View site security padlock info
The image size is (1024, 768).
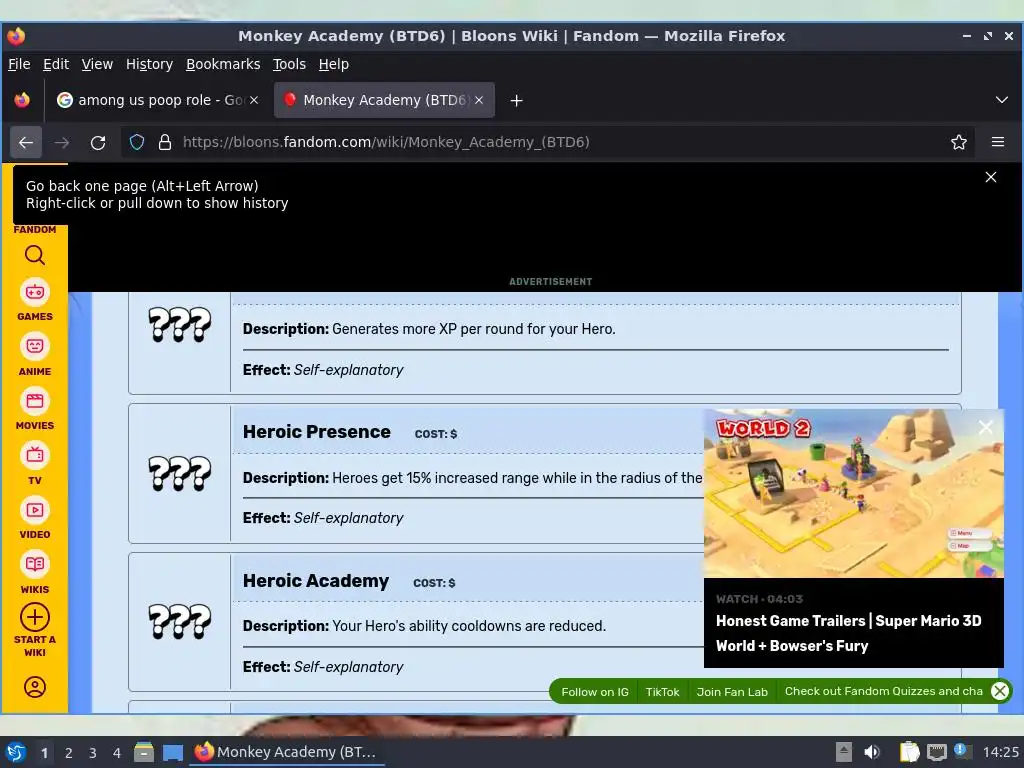tap(165, 142)
